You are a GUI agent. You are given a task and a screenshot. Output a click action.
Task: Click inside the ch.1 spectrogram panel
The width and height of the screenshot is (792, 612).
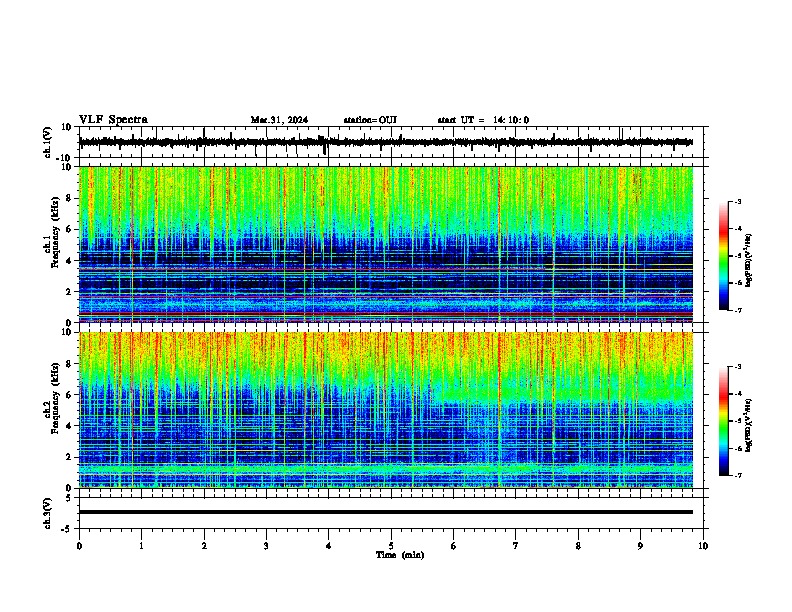click(x=386, y=244)
